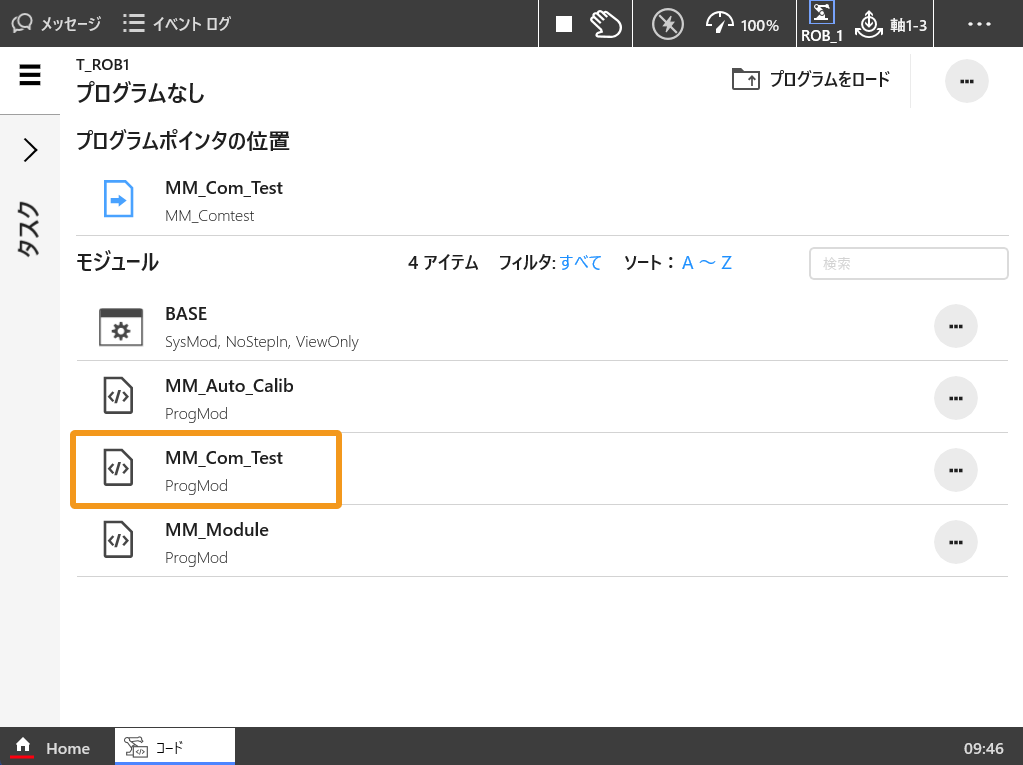The image size is (1023, 765).
Task: Click the module 検索 search field
Action: tap(908, 264)
